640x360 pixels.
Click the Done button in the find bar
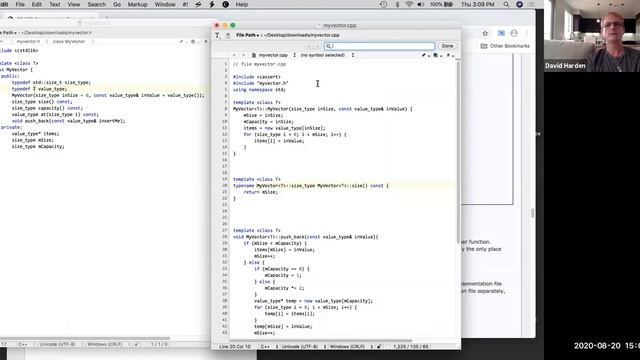coord(447,46)
